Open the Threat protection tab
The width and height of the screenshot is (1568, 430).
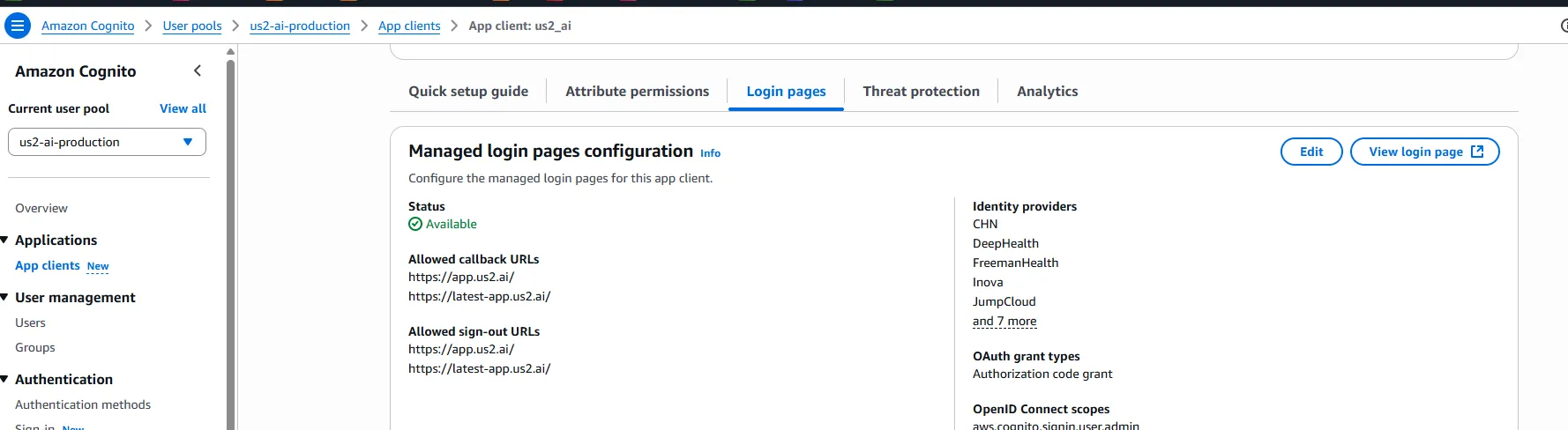click(x=921, y=91)
